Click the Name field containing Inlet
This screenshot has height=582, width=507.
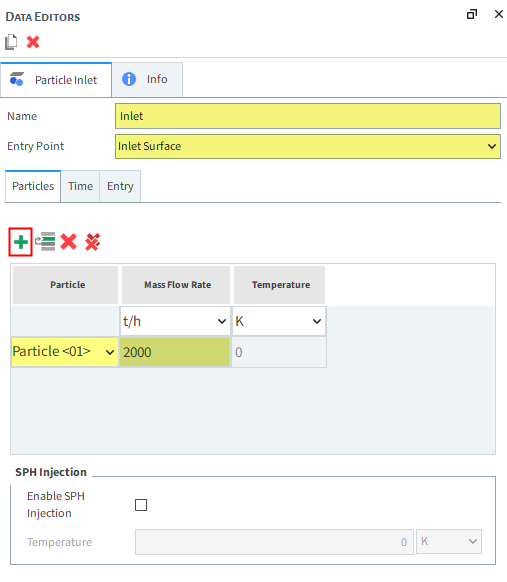click(308, 116)
